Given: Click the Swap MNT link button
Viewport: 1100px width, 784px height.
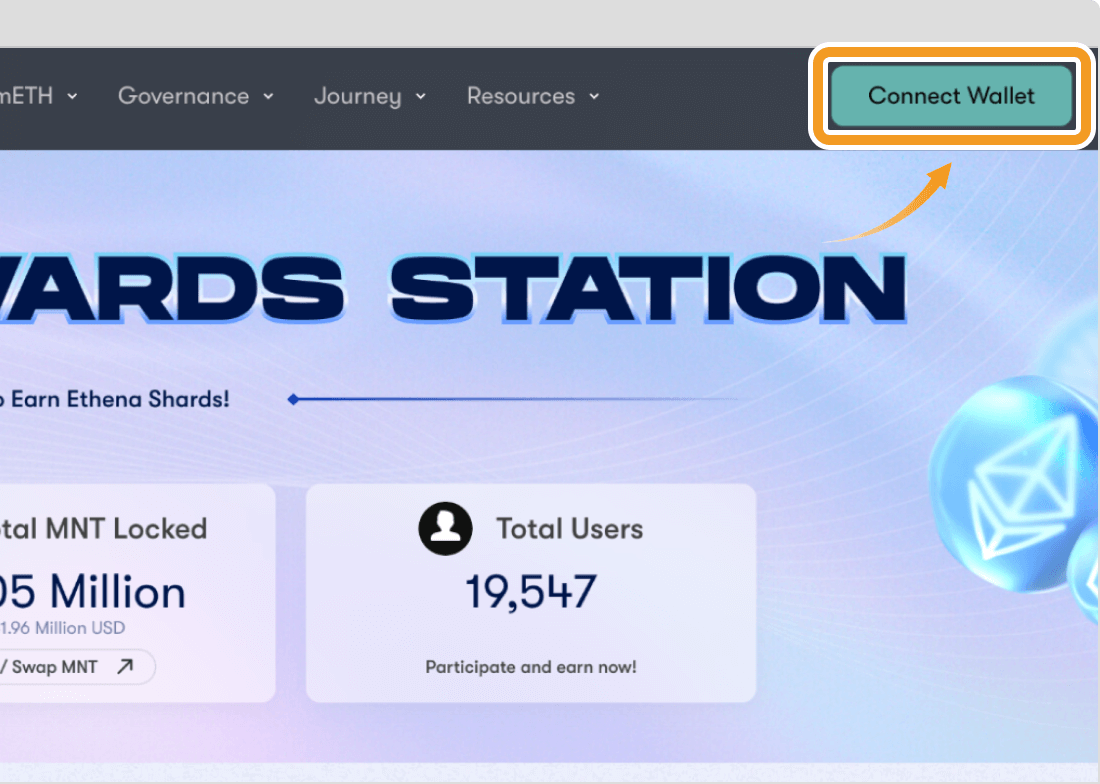Looking at the screenshot, I should click(77, 666).
